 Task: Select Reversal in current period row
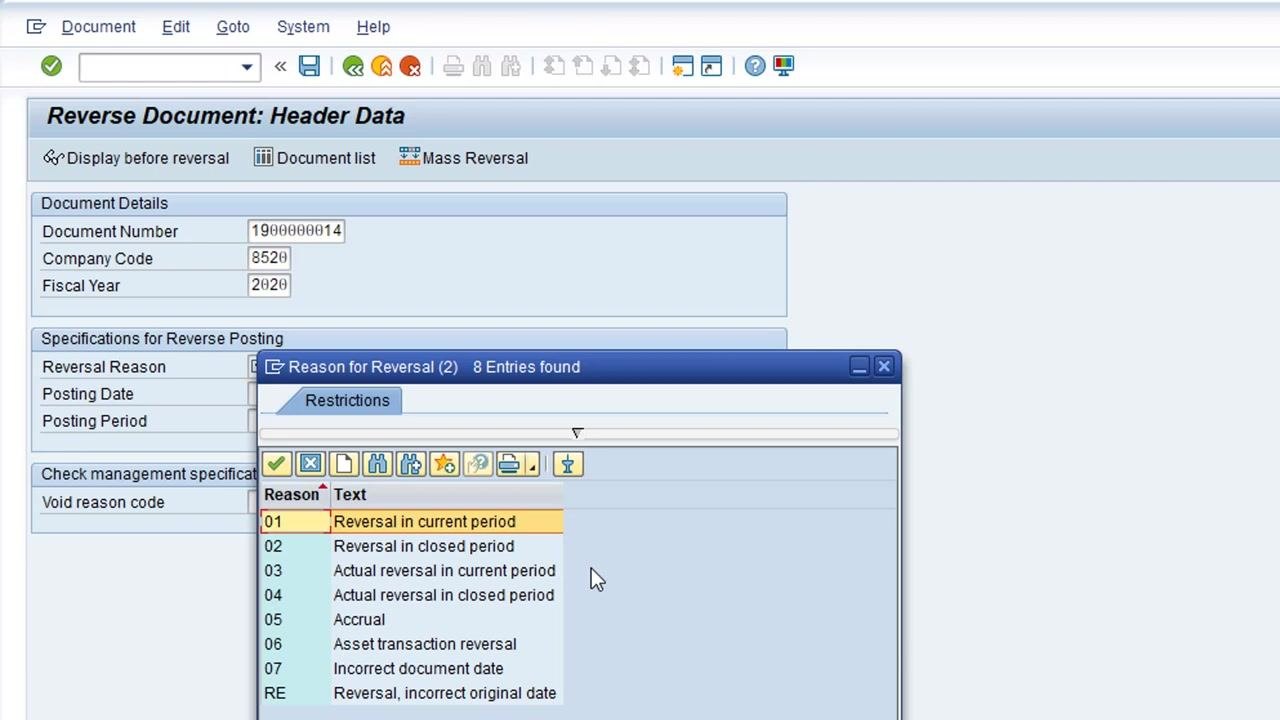[412, 521]
